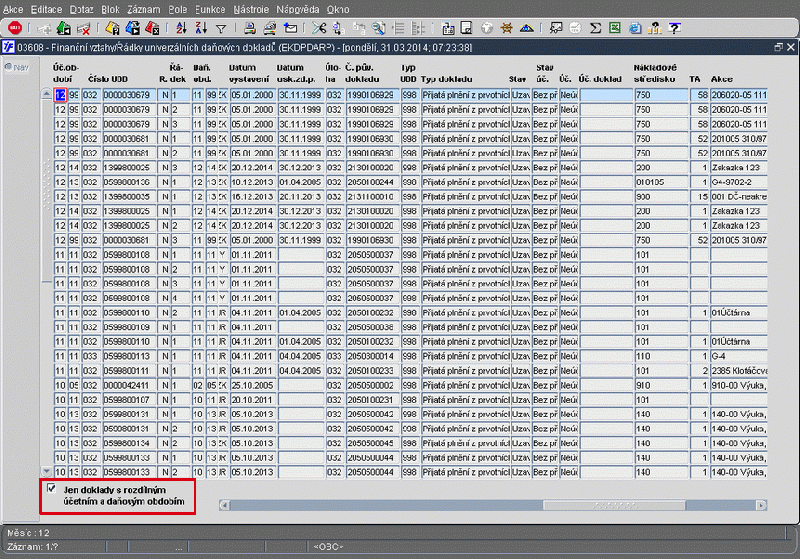Screen dimensions: 800x559
Task: Click original document number 2050500045
Action: point(371,443)
